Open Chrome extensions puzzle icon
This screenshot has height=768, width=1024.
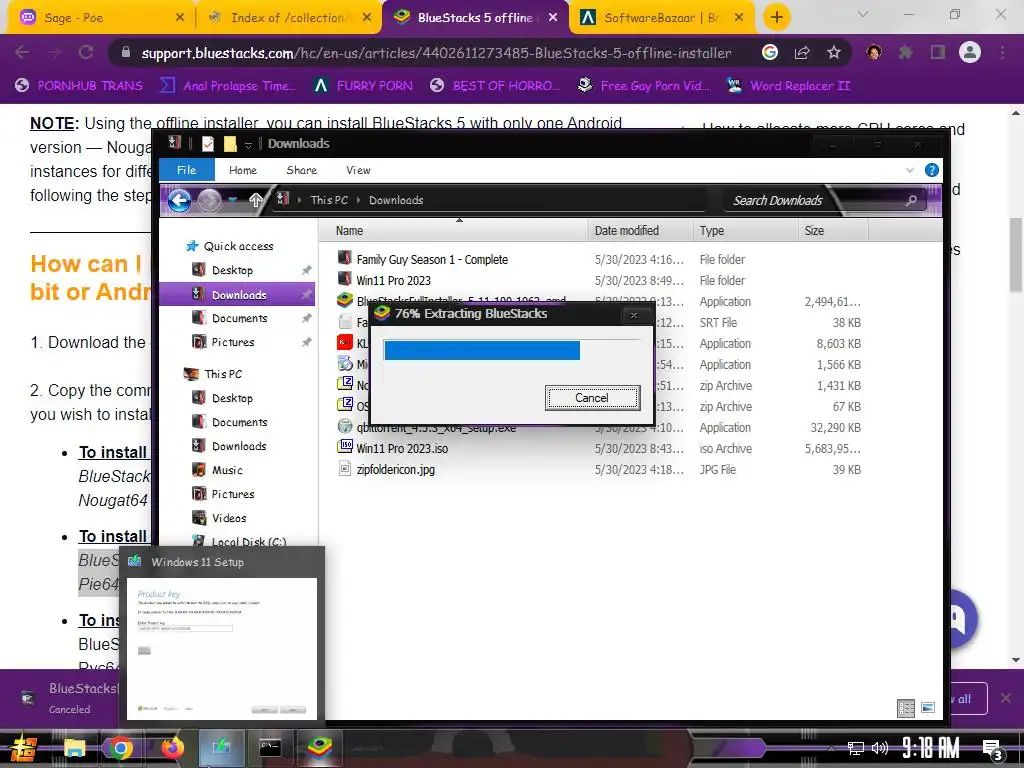(x=905, y=52)
